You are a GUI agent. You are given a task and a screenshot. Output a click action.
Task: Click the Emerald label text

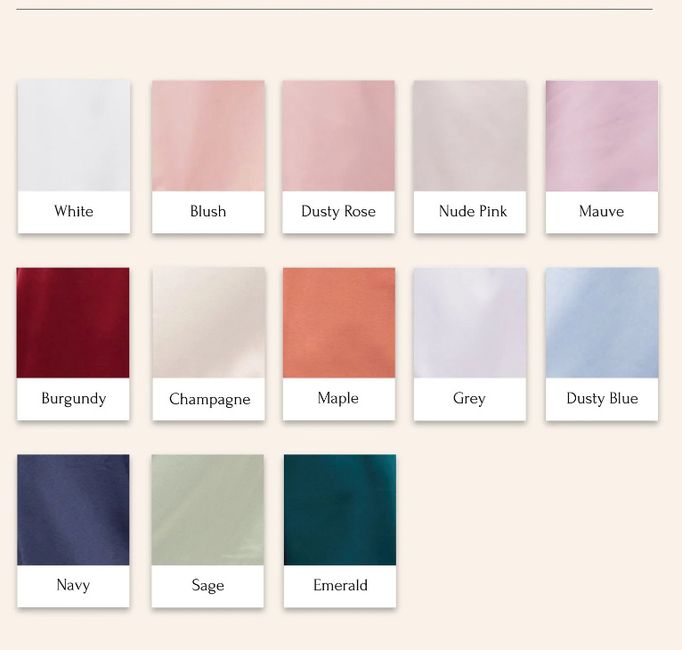pos(340,585)
